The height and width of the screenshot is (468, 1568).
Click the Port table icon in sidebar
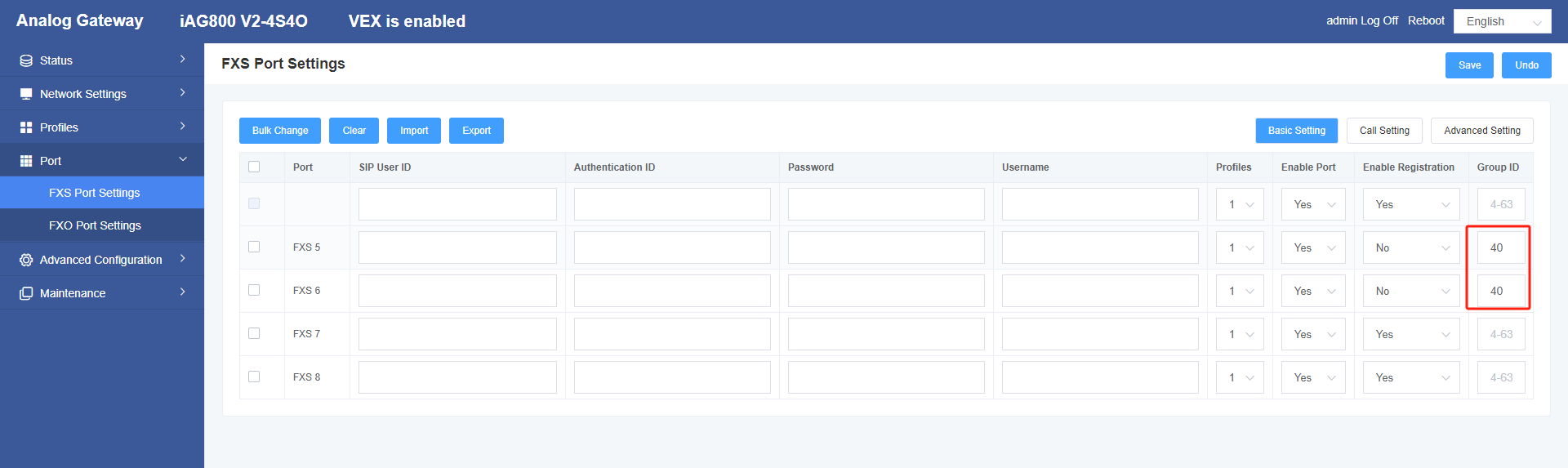tap(26, 161)
